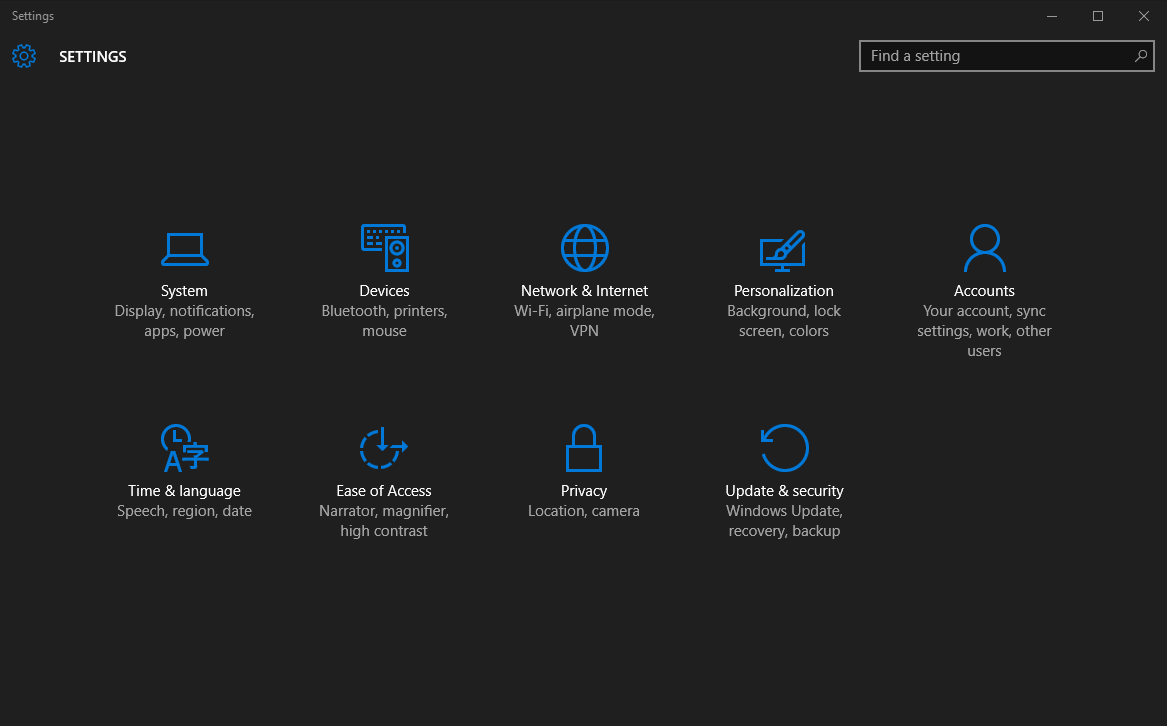Click inside the Find a setting field

(x=1006, y=56)
